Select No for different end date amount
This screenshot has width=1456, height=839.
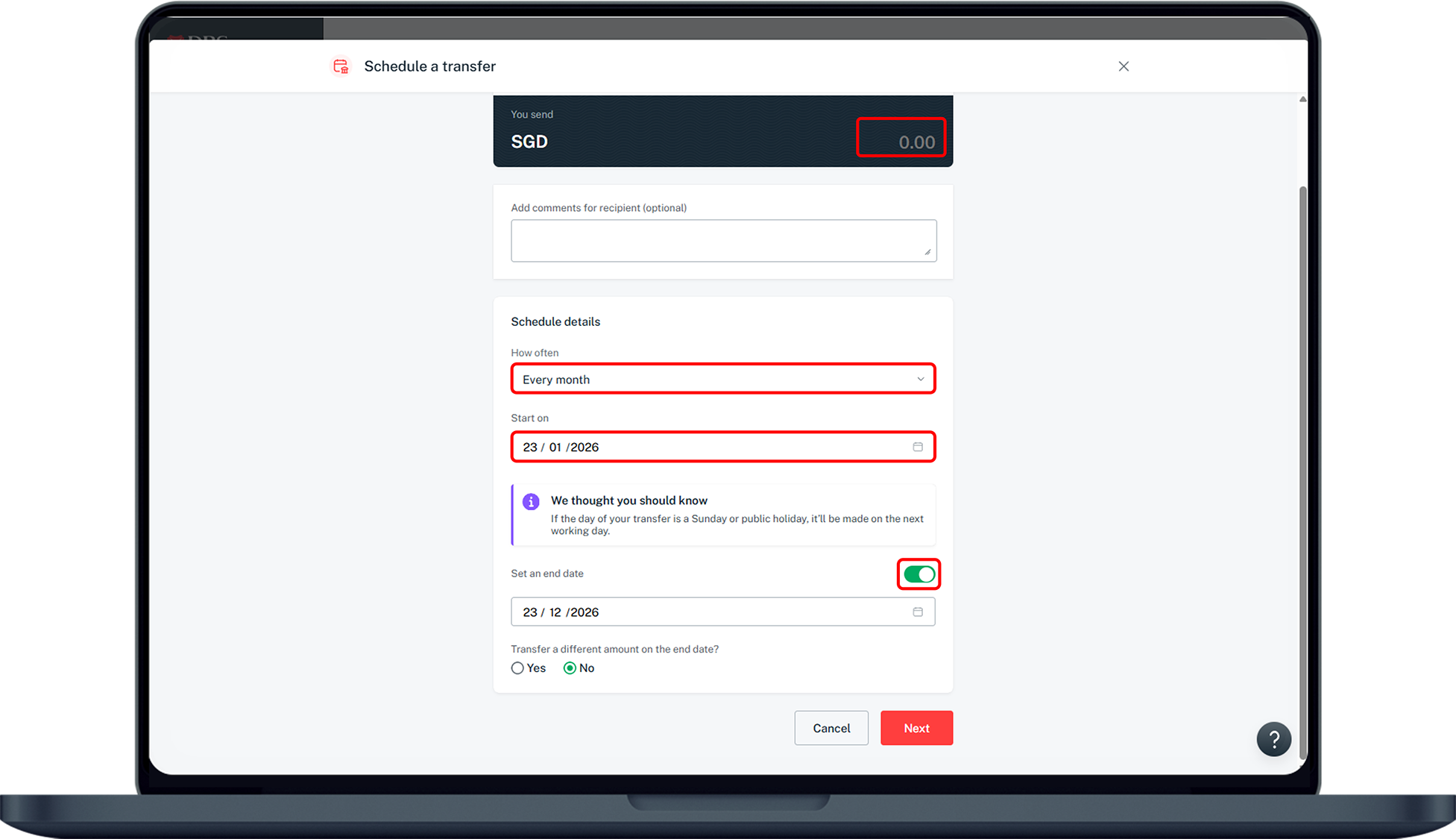pos(570,668)
